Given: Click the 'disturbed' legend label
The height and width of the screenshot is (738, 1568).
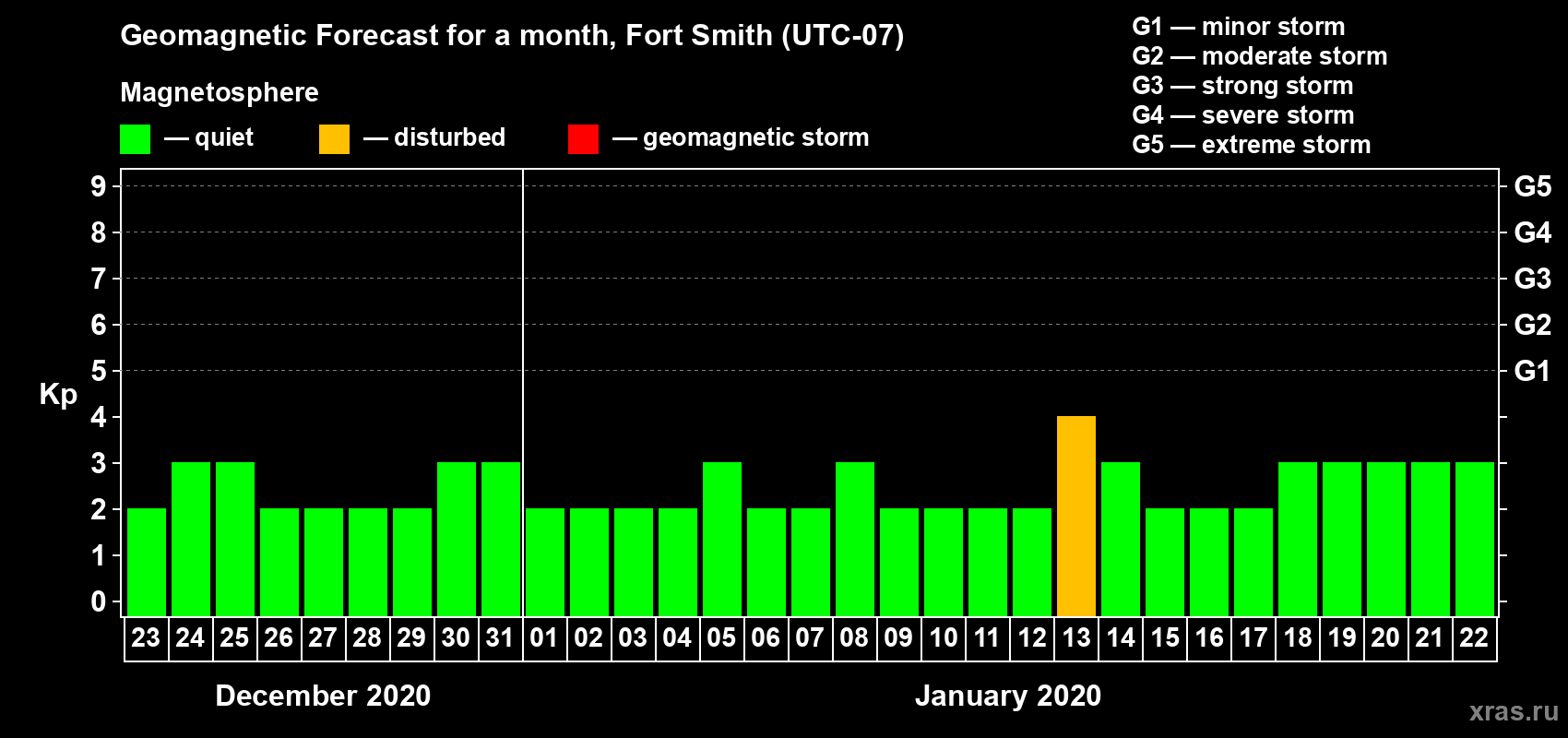Looking at the screenshot, I should (x=450, y=137).
